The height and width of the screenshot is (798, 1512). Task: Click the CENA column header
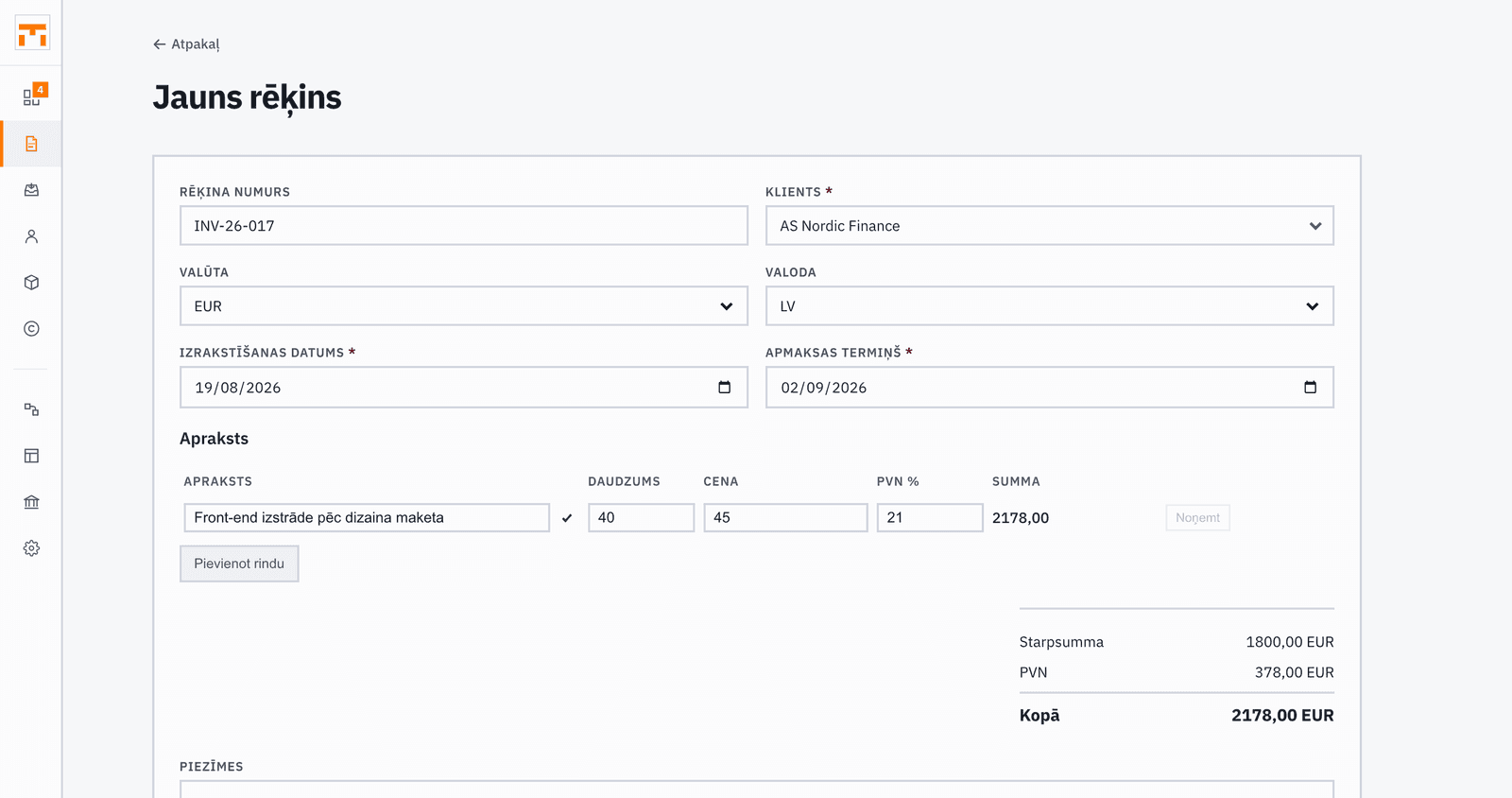click(721, 481)
